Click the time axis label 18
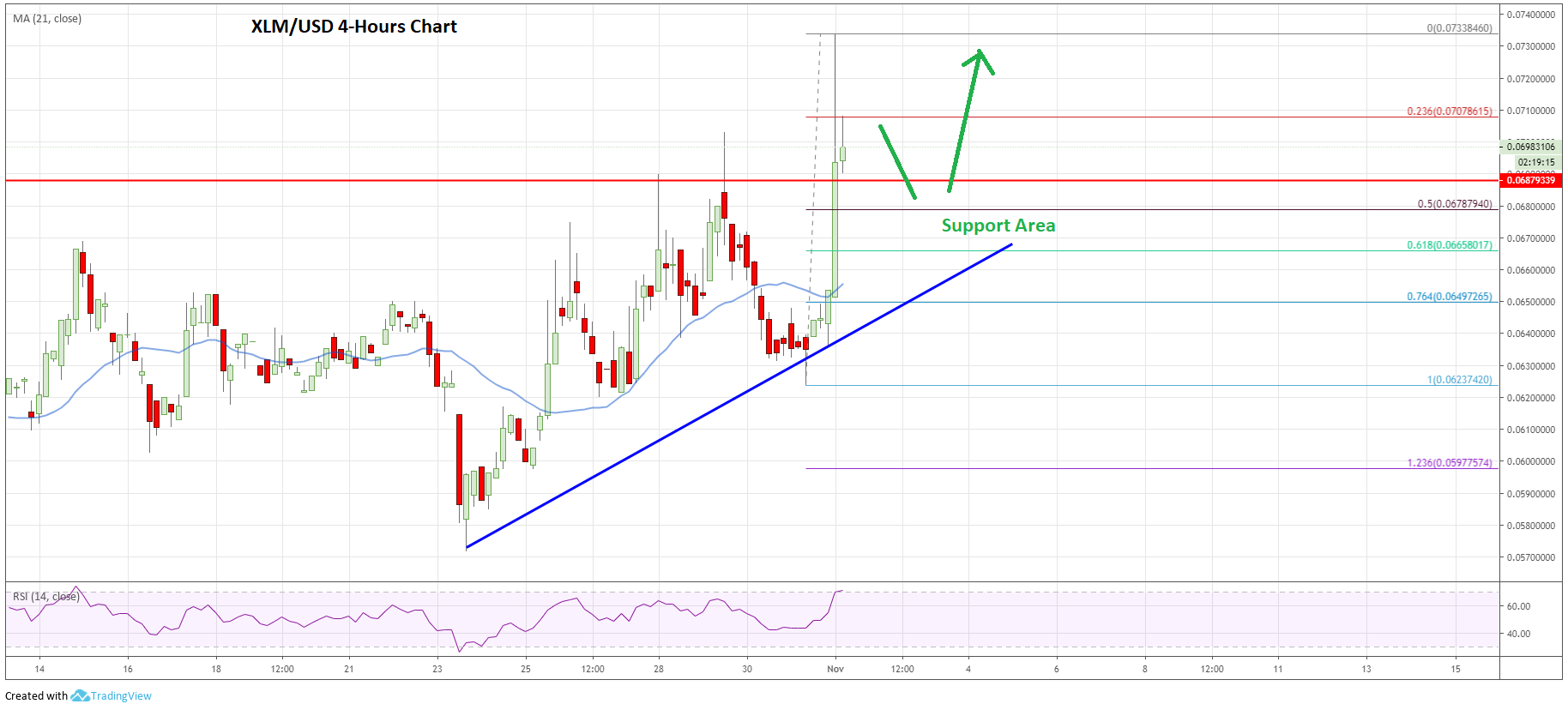The height and width of the screenshot is (710, 1568). 216,669
